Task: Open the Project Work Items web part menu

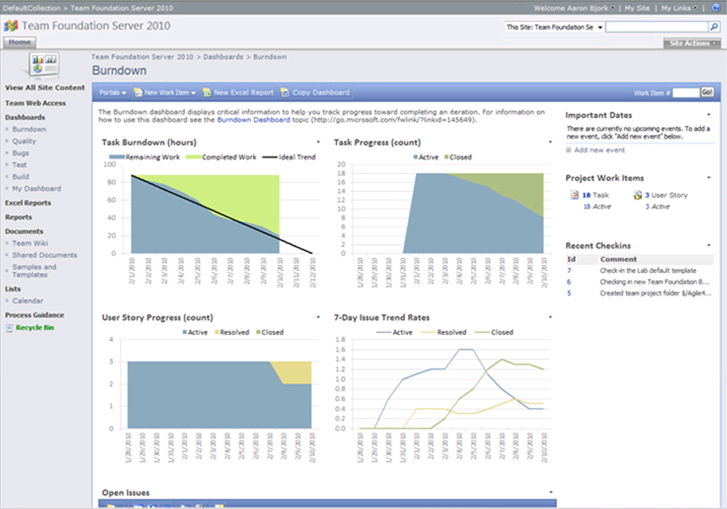Action: tap(709, 178)
